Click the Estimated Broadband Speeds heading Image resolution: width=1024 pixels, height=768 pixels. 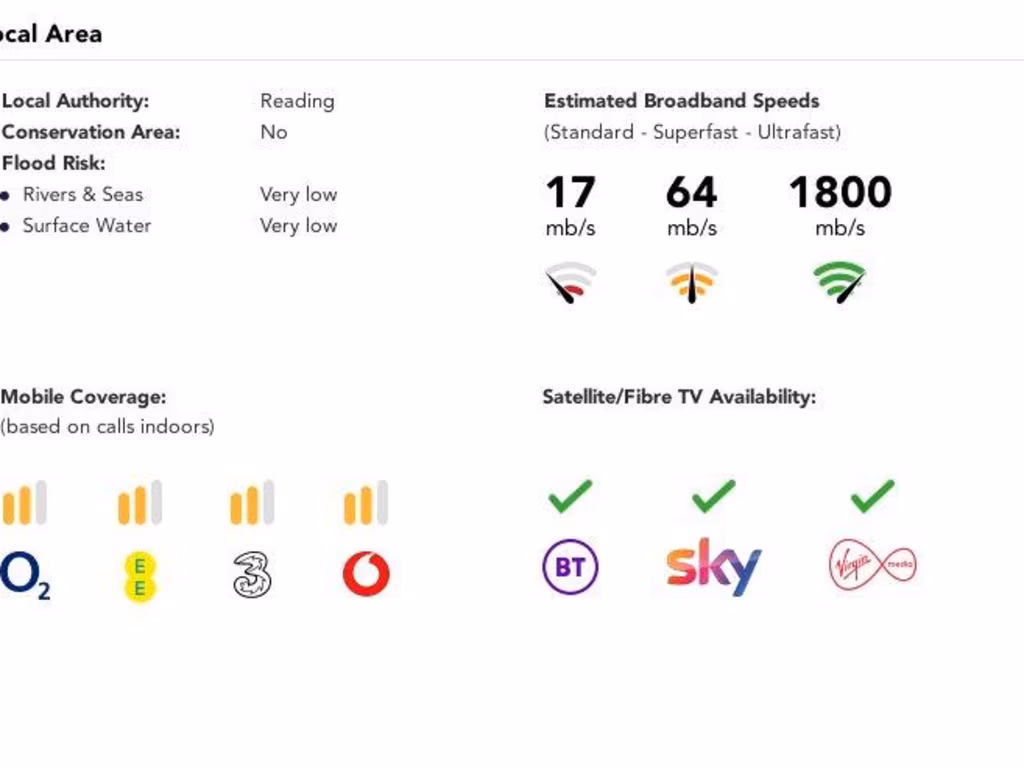tap(681, 101)
